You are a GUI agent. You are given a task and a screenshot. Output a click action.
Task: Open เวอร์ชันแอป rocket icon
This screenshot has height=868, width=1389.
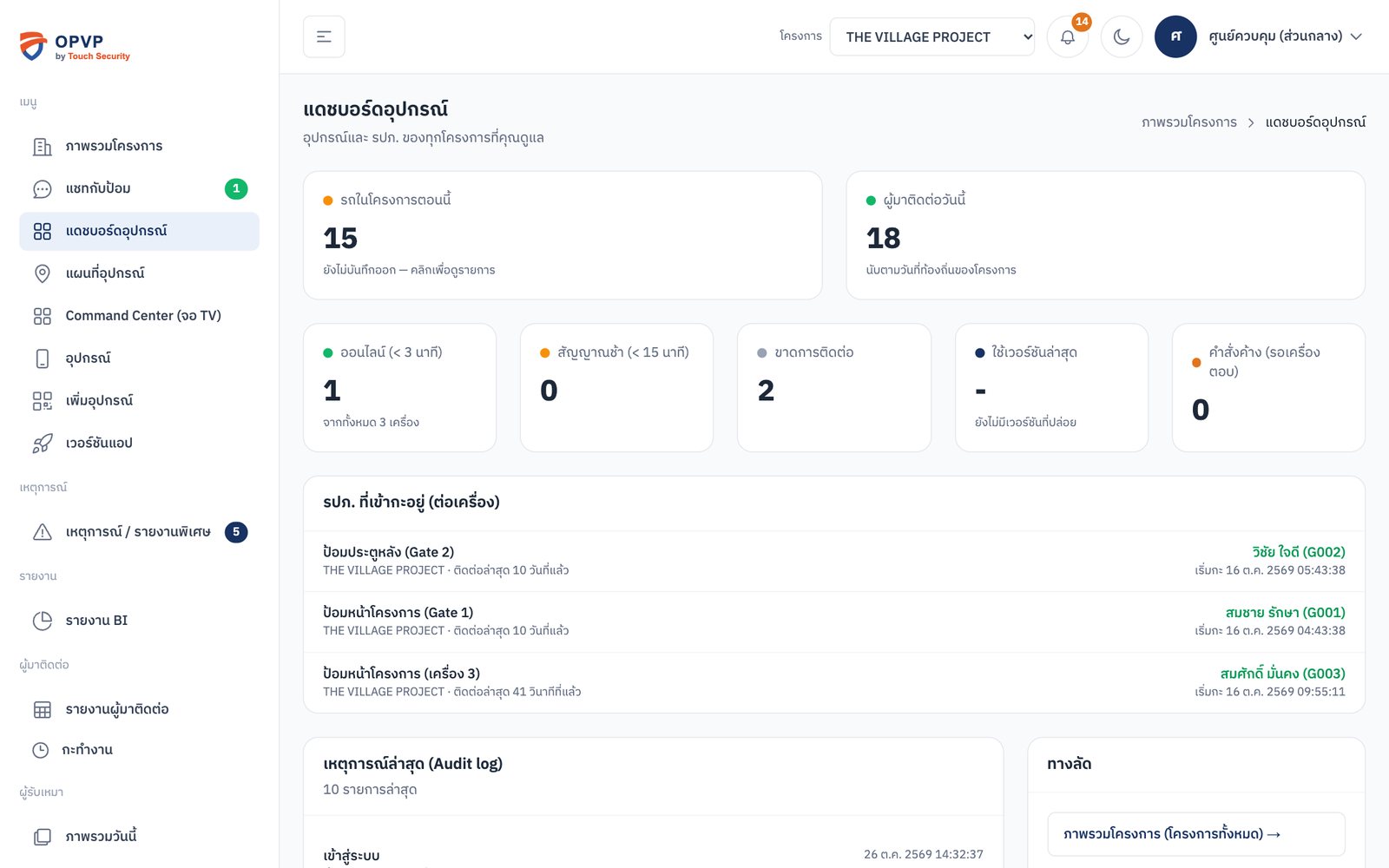[x=42, y=444]
